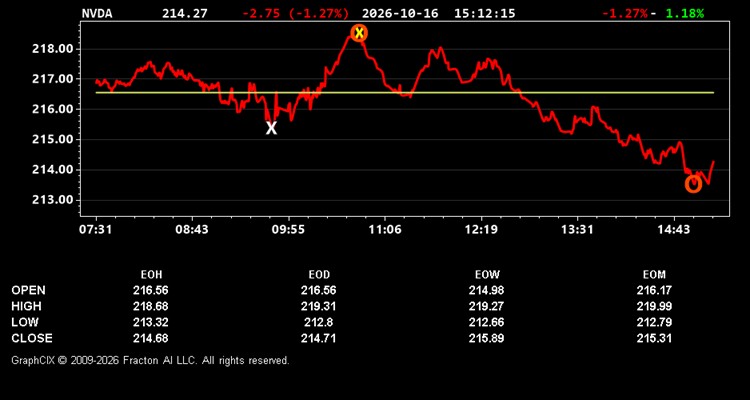This screenshot has width=750, height=400.
Task: Click the GraphCIX copyright notice
Action: [150, 360]
